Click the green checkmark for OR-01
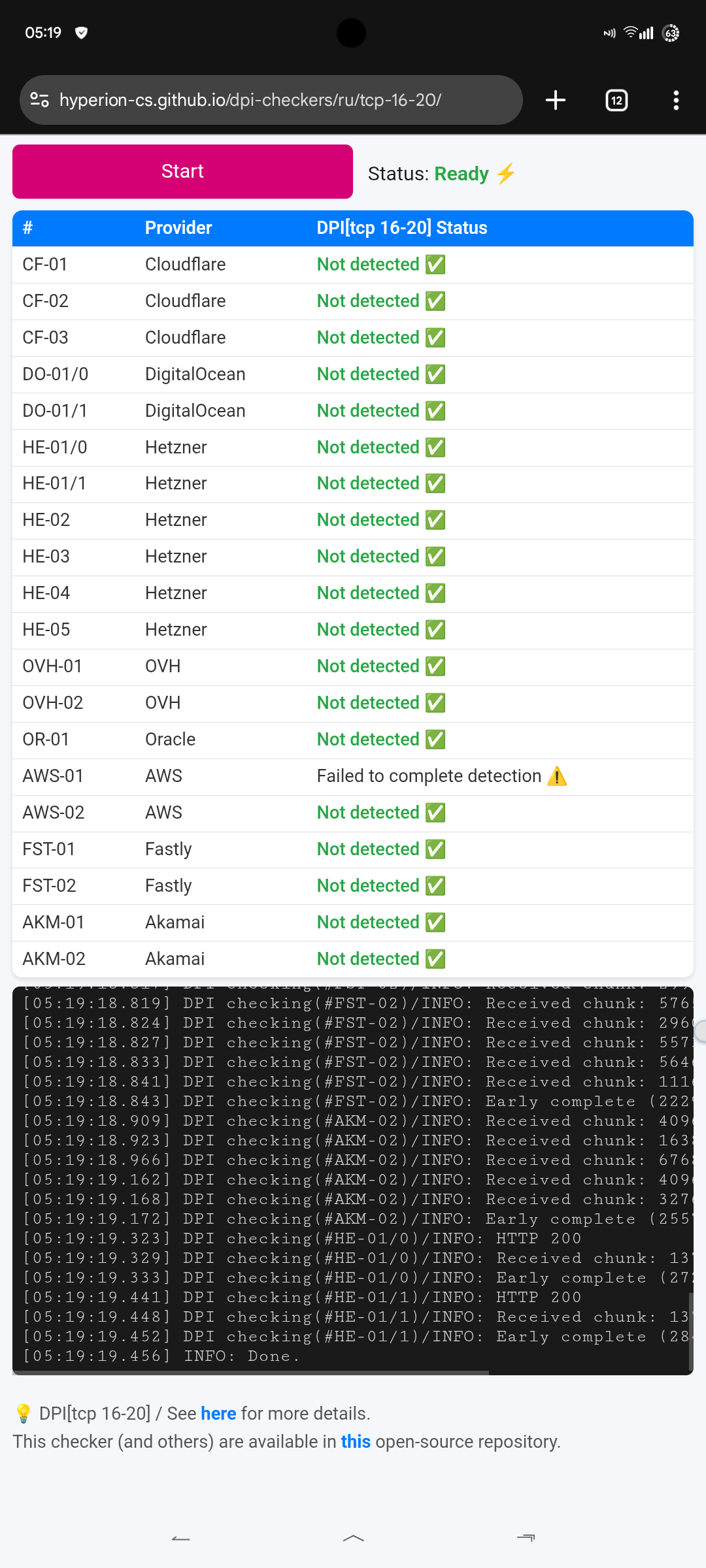This screenshot has width=706, height=1568. pyautogui.click(x=435, y=740)
